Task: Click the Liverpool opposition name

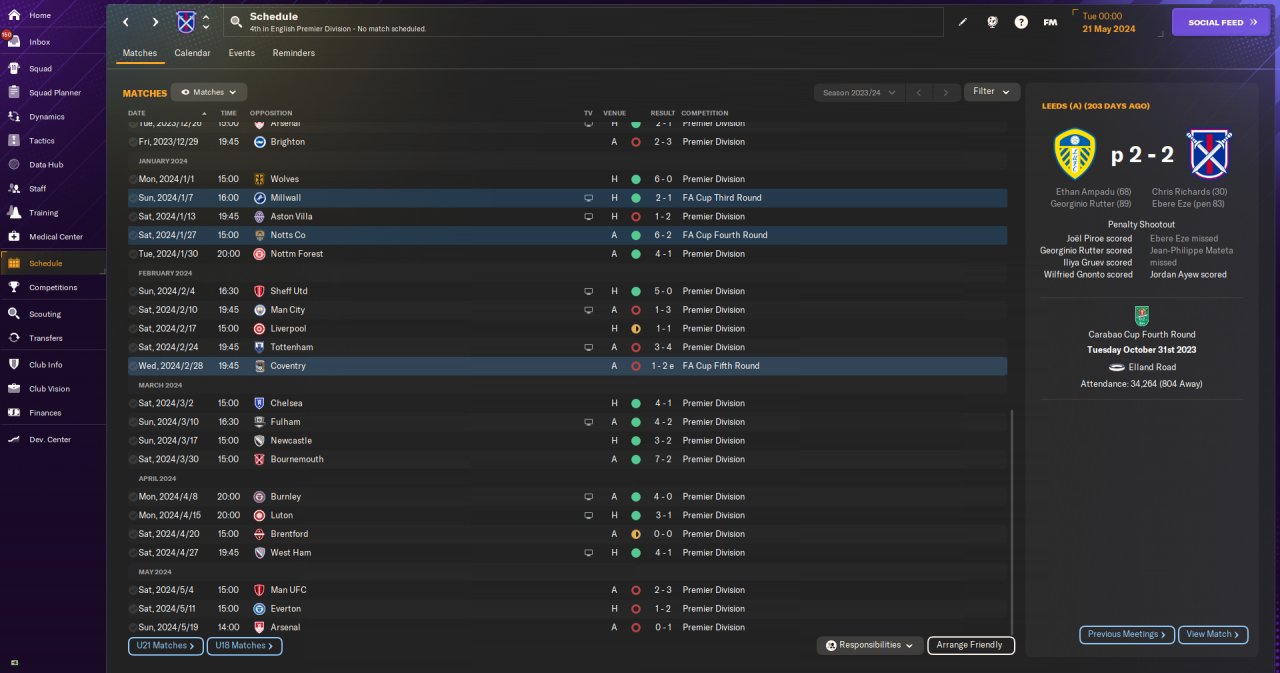Action: [288, 329]
